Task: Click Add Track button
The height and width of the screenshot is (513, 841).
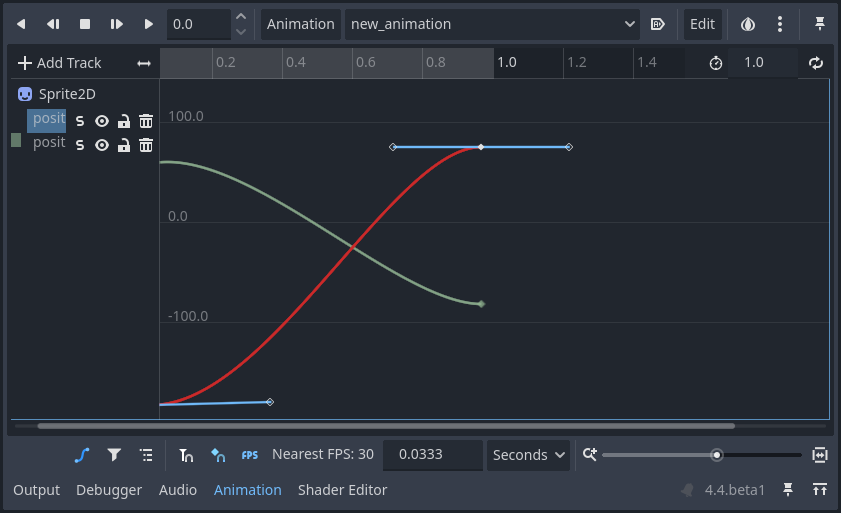Action: tap(59, 63)
